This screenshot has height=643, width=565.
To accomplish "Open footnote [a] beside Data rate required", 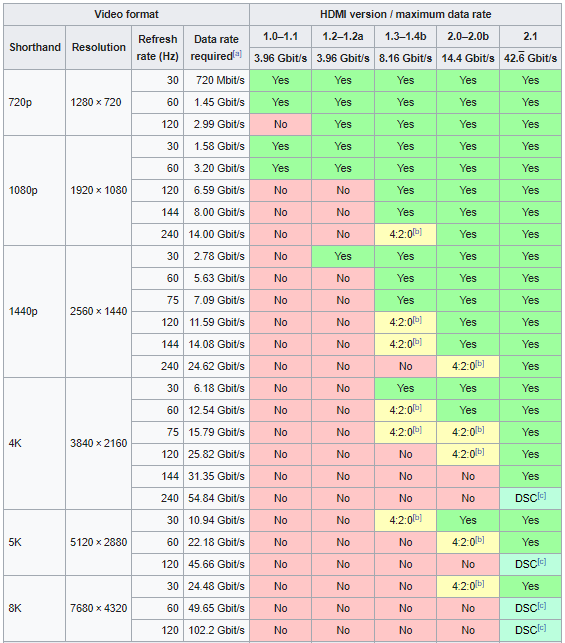I will pos(237,54).
